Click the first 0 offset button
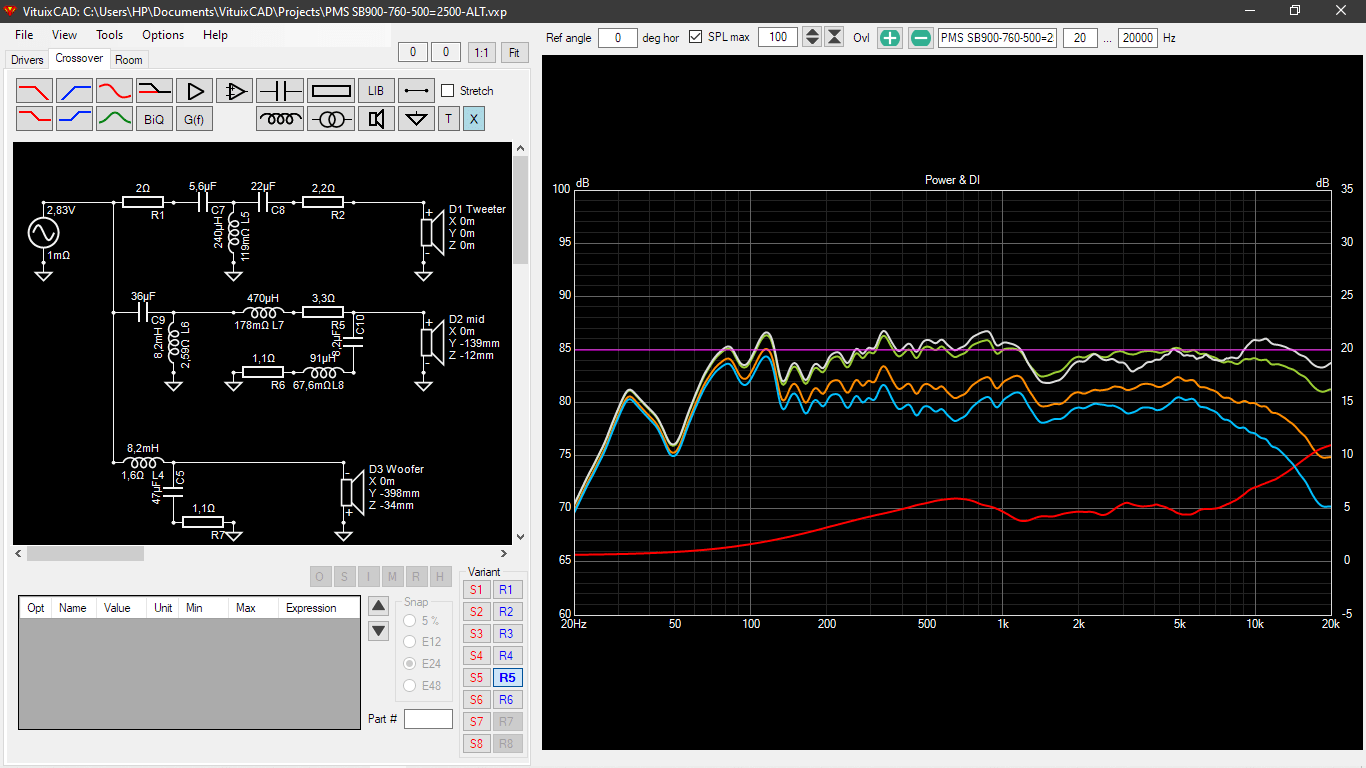Screen dimensions: 1366x768 click(413, 52)
